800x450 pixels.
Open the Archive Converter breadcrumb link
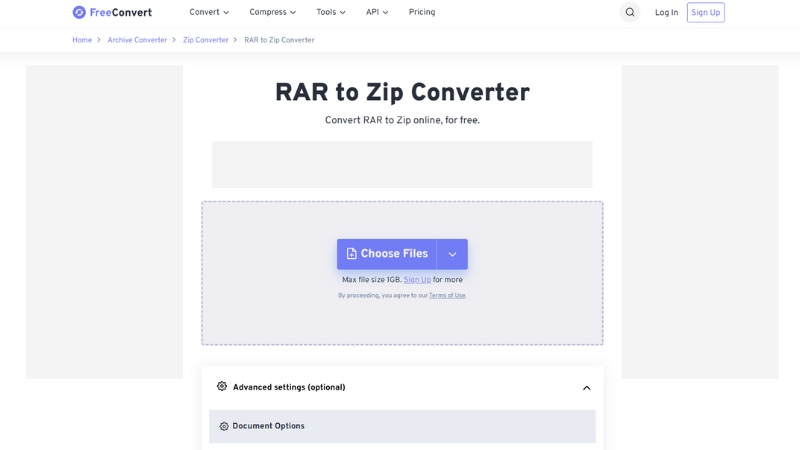137,40
